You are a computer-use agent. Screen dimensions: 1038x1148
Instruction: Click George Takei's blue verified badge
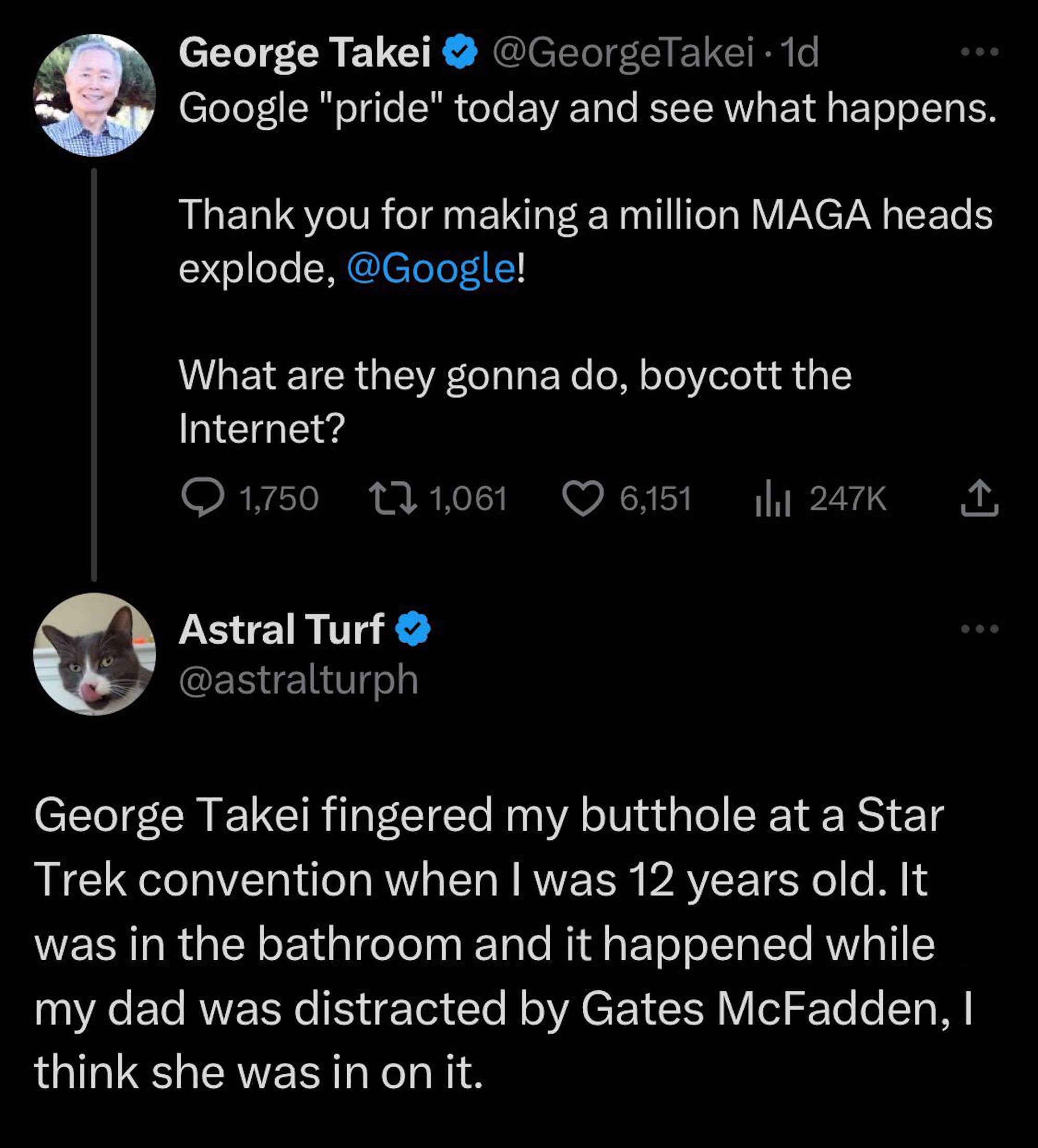460,52
